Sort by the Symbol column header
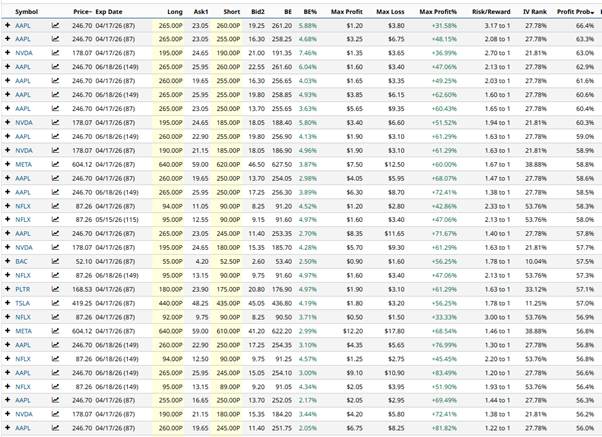Screen dimensions: 602x437 click(x=26, y=12)
